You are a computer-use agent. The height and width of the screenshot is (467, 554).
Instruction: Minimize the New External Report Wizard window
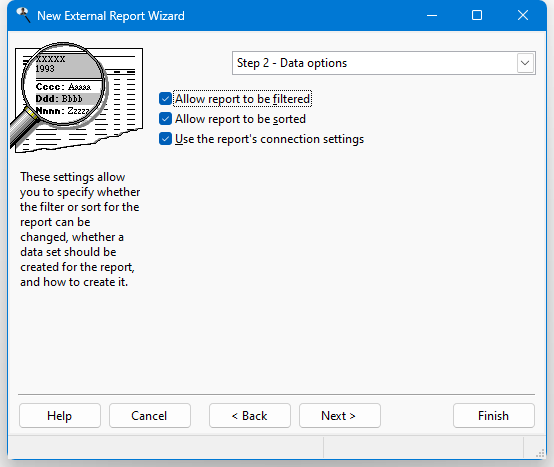click(432, 16)
